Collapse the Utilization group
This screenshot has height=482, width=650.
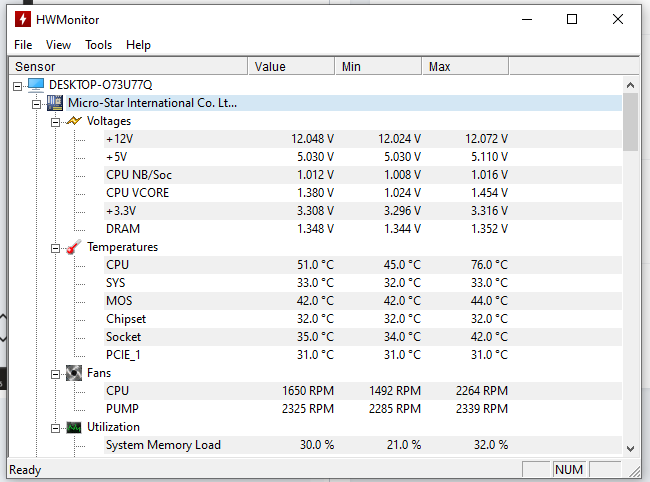(x=55, y=429)
